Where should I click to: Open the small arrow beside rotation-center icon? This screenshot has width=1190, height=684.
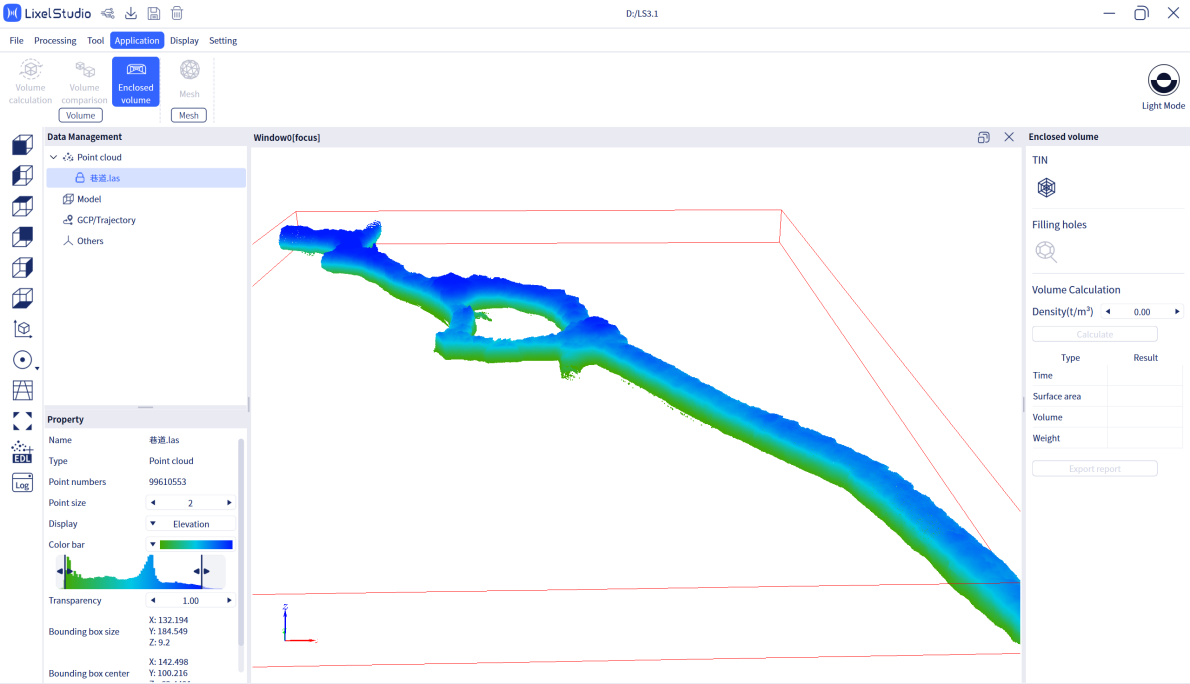click(x=36, y=368)
